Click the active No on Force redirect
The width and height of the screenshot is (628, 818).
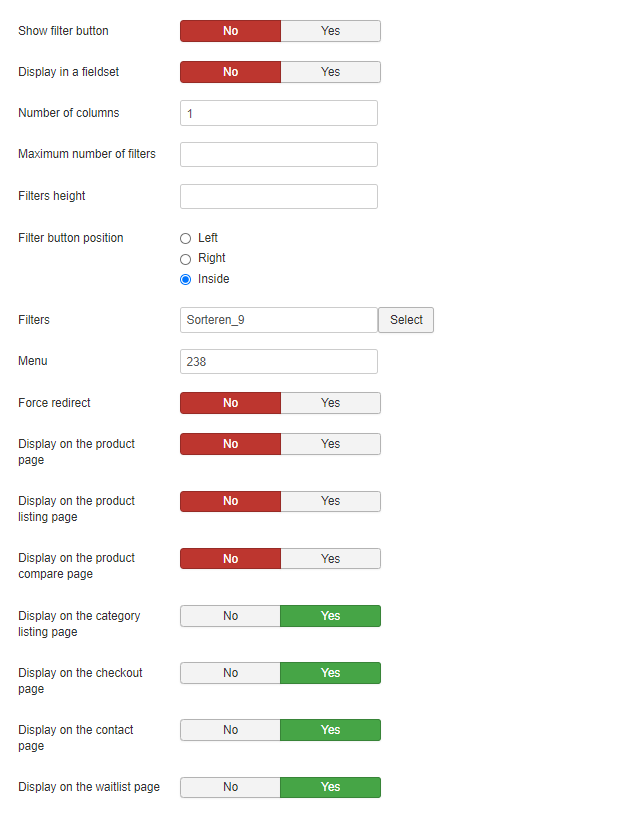231,403
